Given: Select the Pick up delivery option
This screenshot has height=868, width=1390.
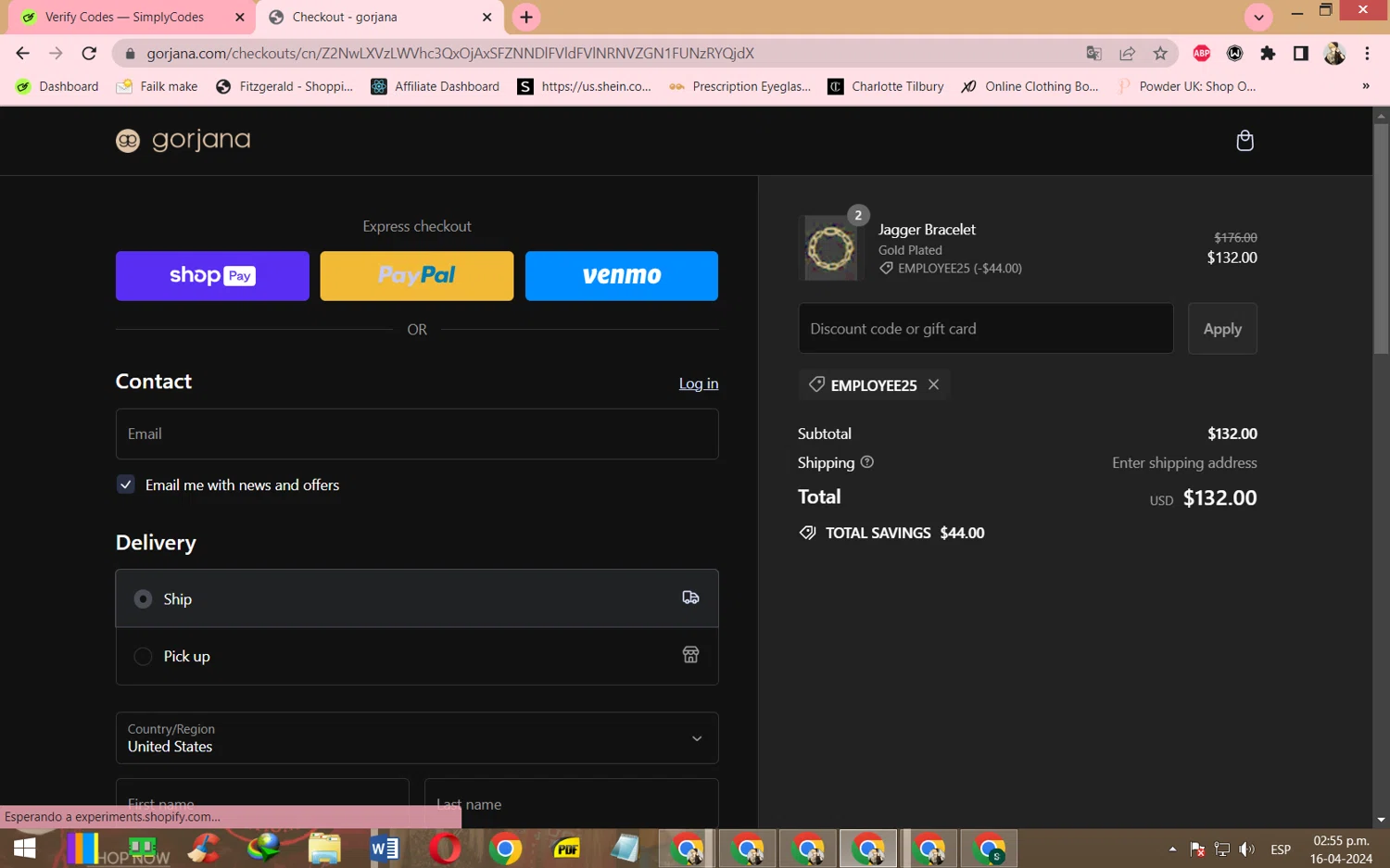Looking at the screenshot, I should [417, 656].
